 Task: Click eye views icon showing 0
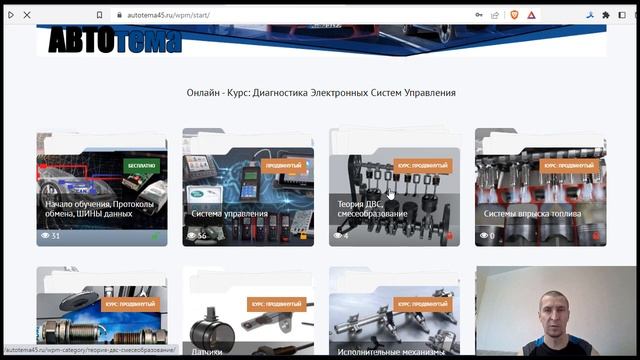point(484,236)
